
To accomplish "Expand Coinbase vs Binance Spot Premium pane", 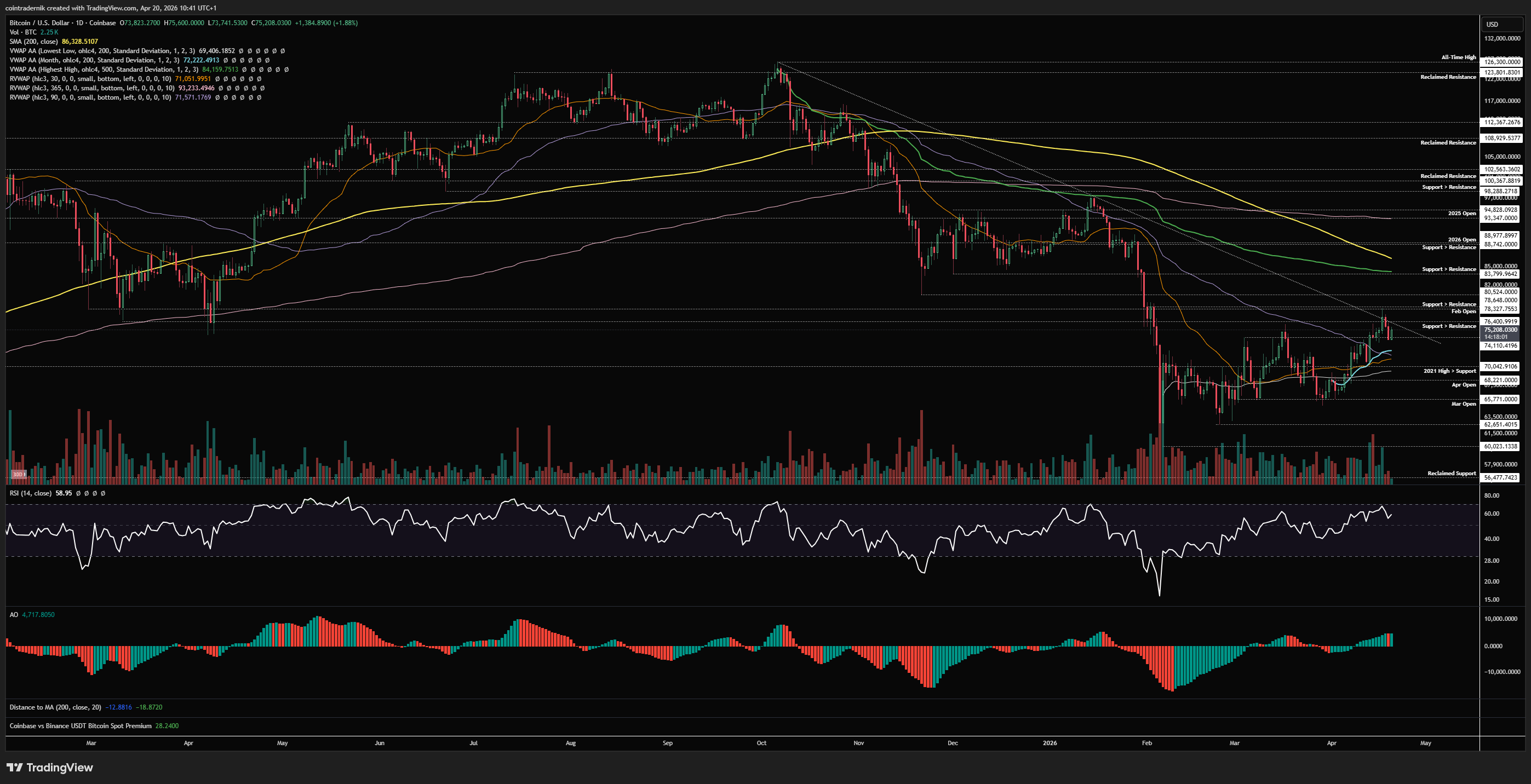I will 80,726.
